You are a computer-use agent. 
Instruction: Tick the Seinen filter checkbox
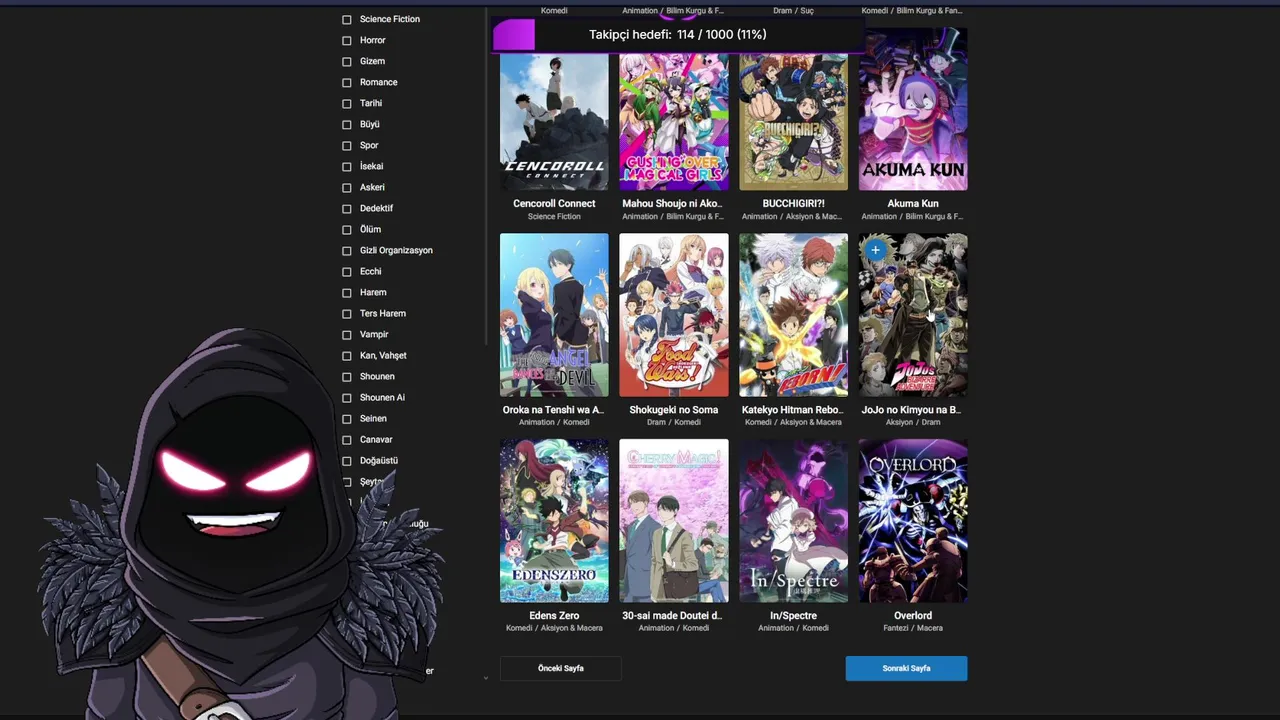coord(347,418)
